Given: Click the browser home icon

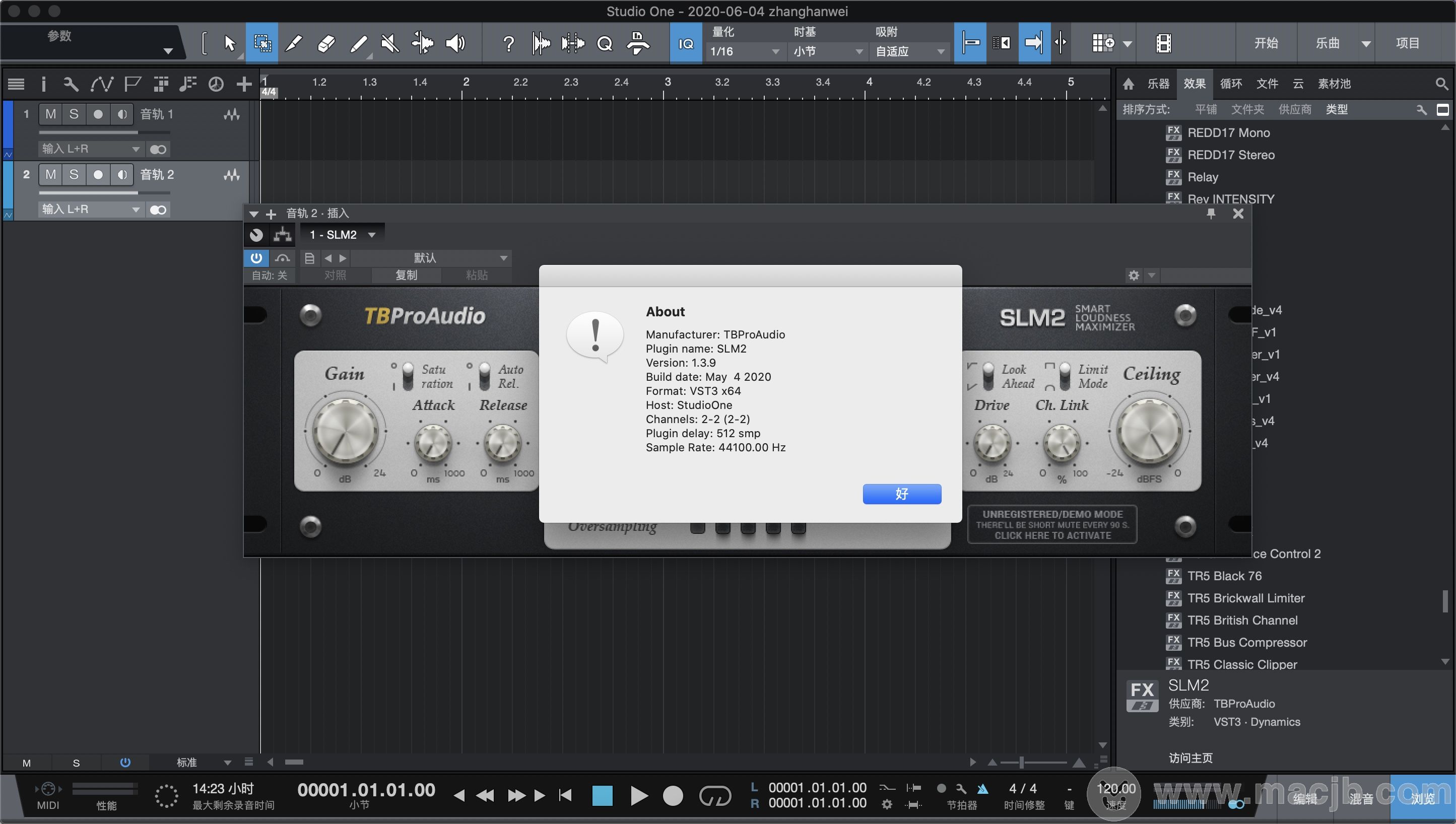Looking at the screenshot, I should [1128, 84].
